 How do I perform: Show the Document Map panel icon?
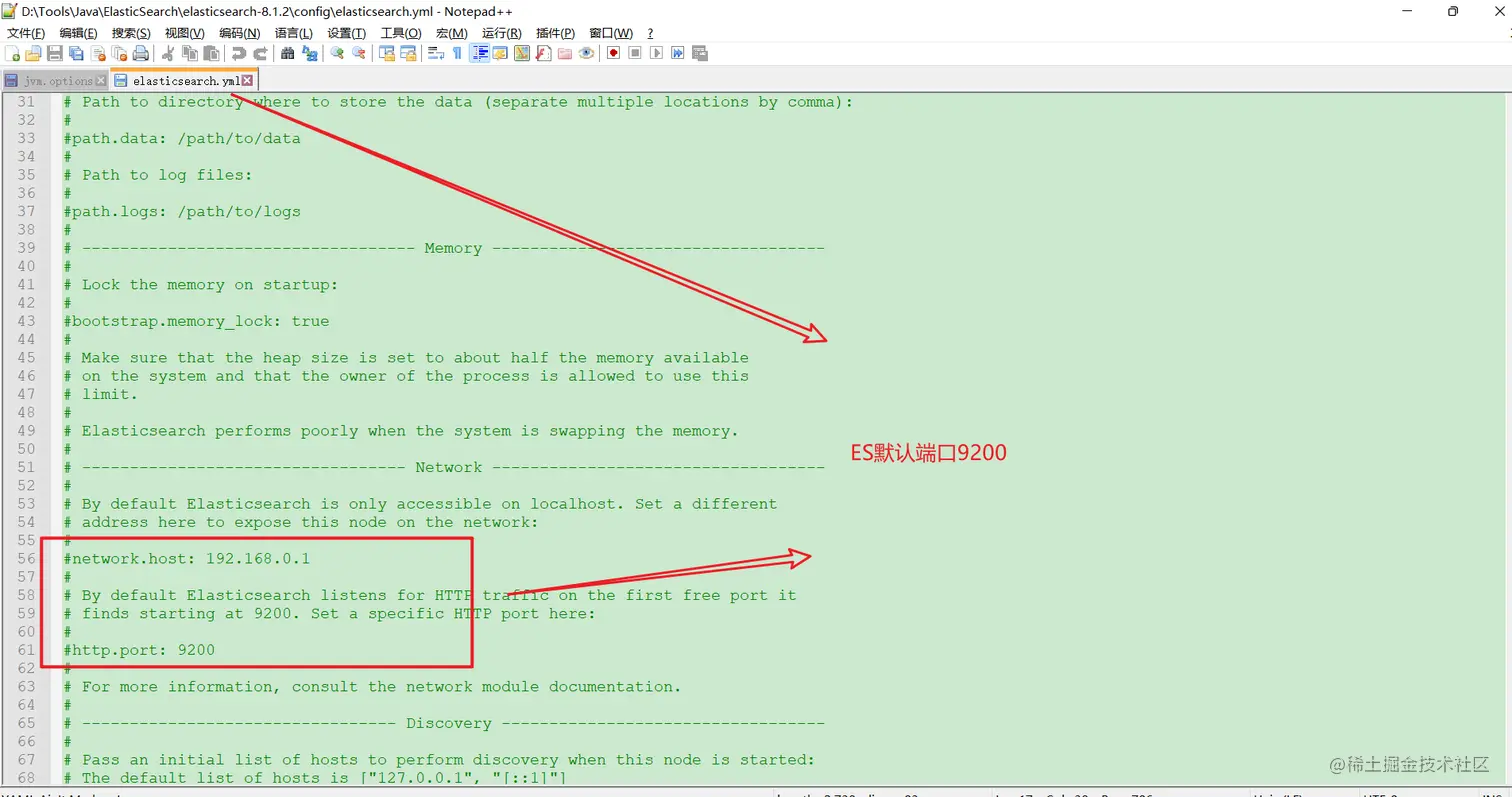(x=522, y=53)
